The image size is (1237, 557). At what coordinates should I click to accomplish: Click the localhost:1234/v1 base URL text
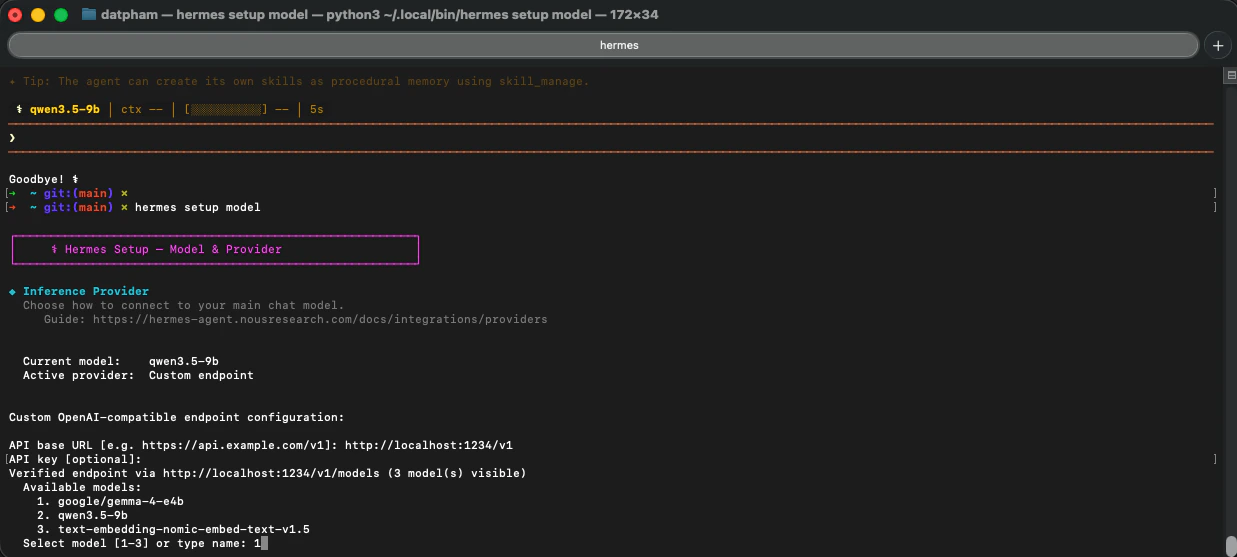pos(430,445)
